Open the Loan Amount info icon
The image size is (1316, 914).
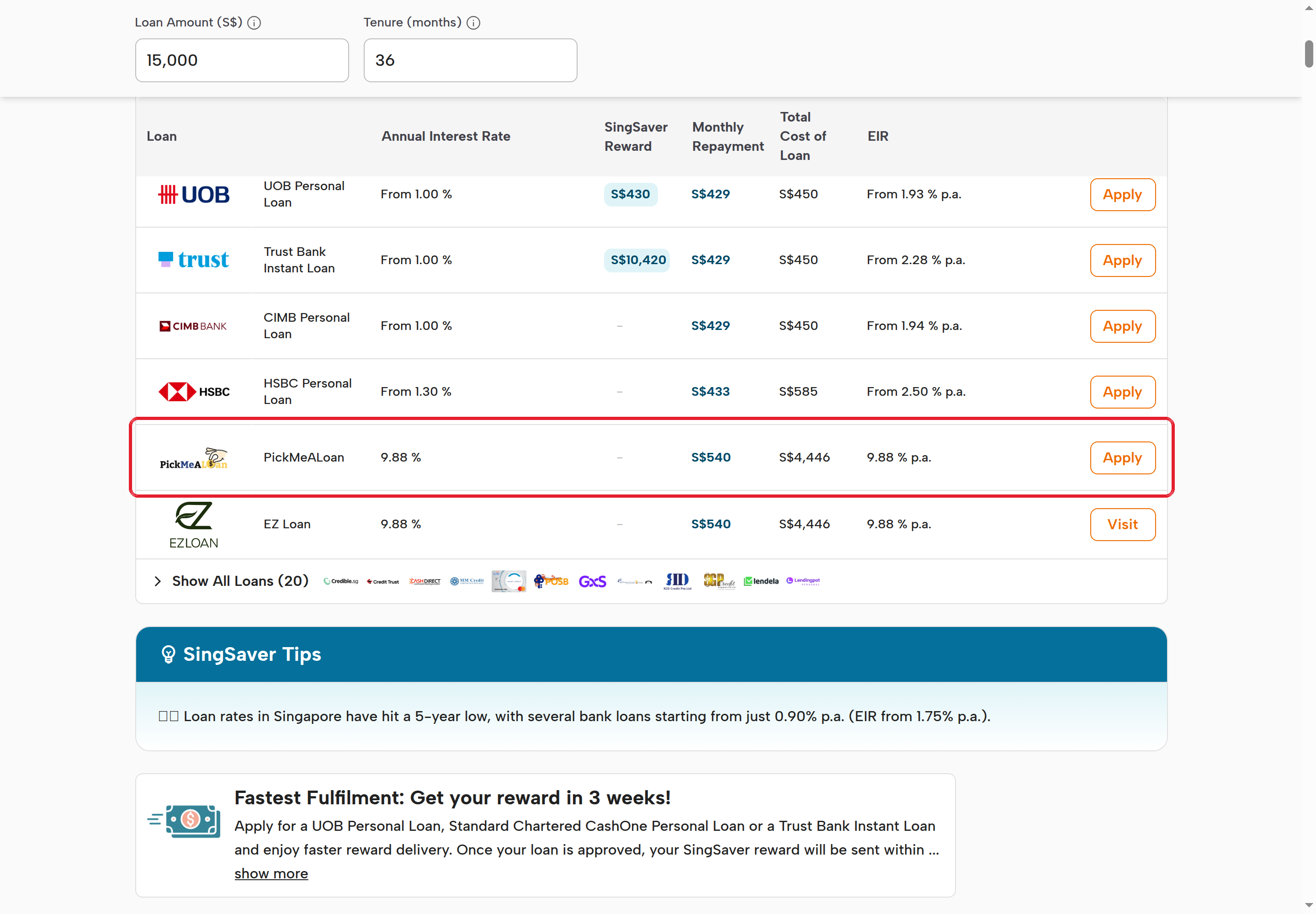click(254, 23)
